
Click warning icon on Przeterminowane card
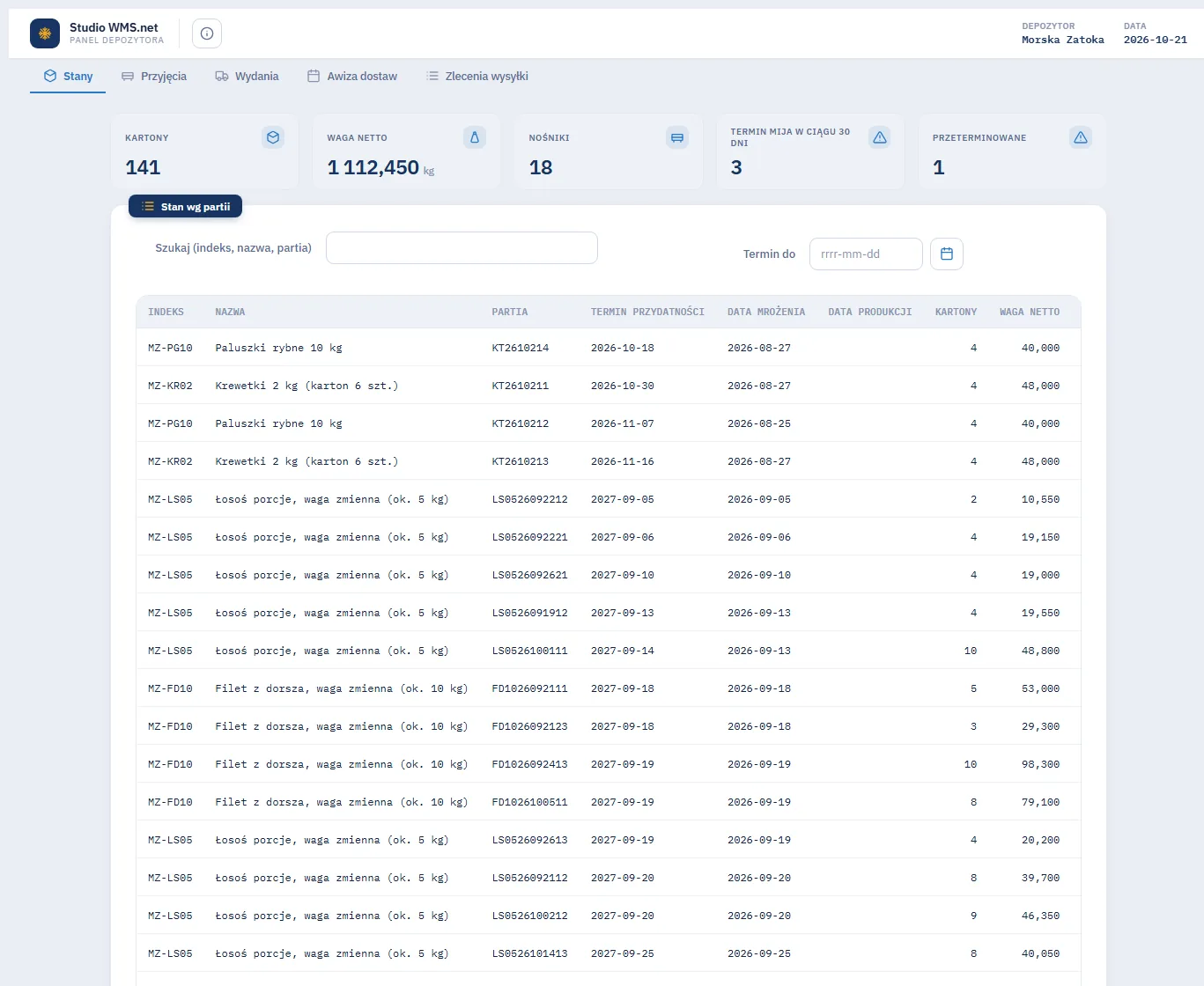click(1081, 137)
